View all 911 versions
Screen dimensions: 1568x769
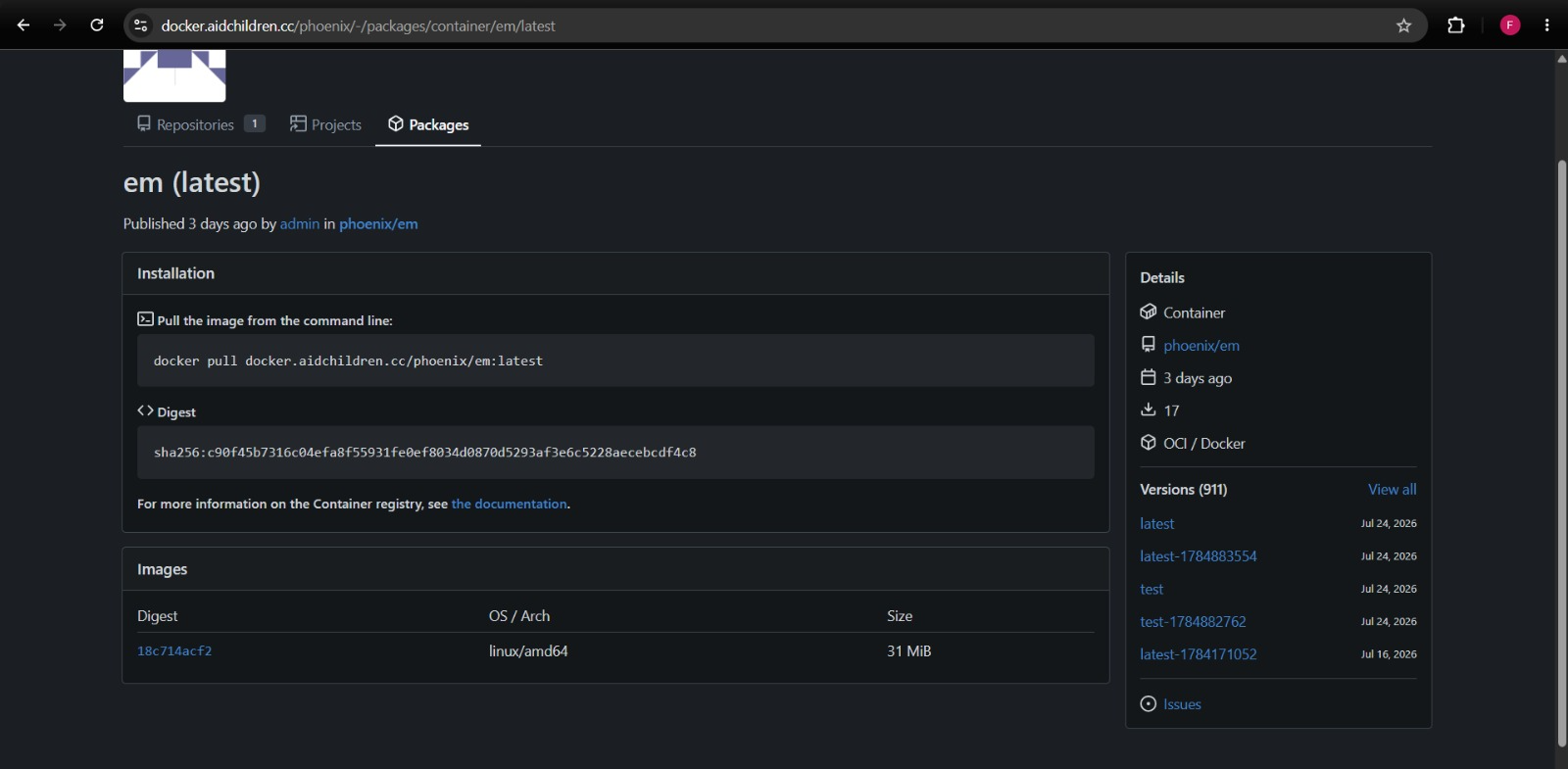pyautogui.click(x=1392, y=490)
